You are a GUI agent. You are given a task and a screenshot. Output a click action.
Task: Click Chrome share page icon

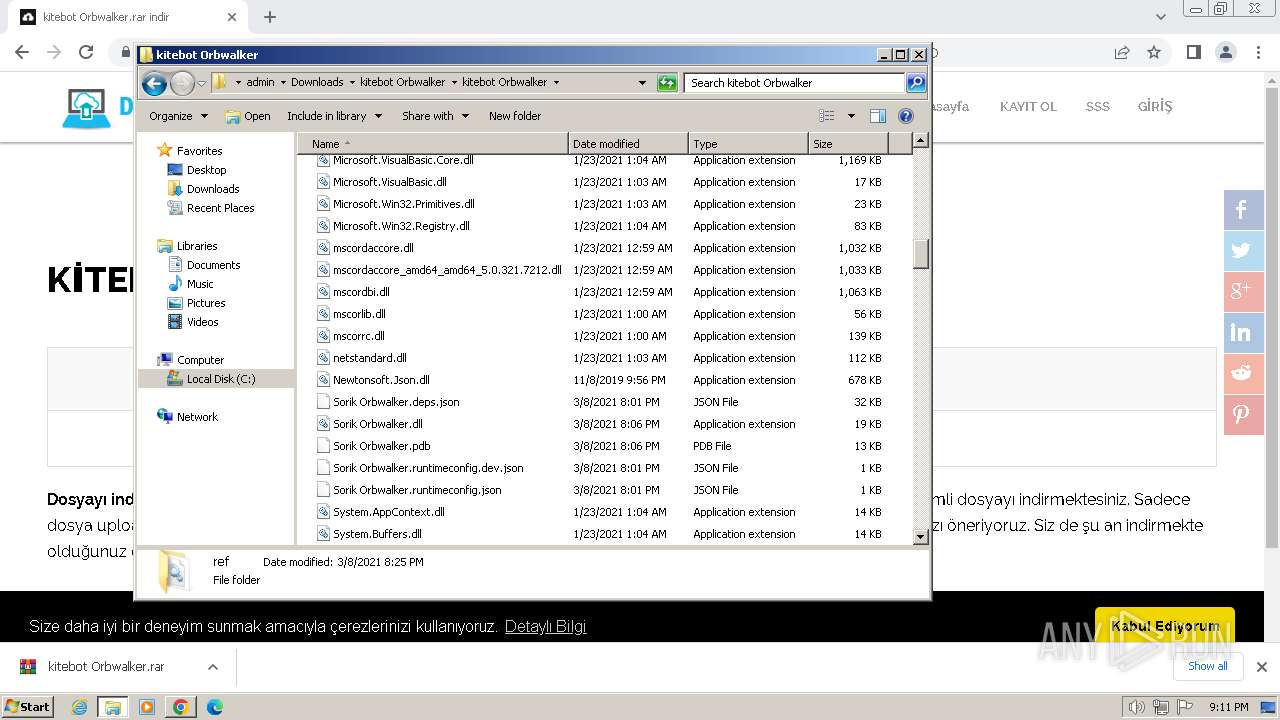click(x=1122, y=52)
